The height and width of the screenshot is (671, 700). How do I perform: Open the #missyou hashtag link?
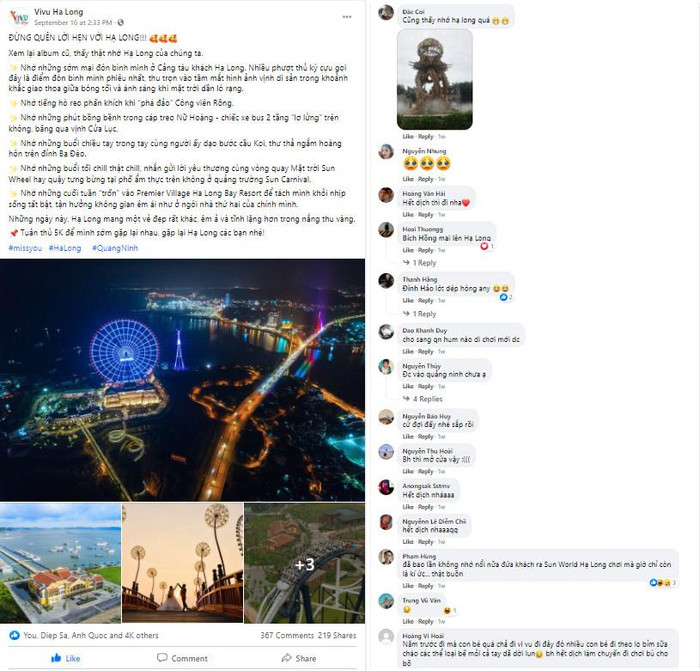(x=25, y=248)
